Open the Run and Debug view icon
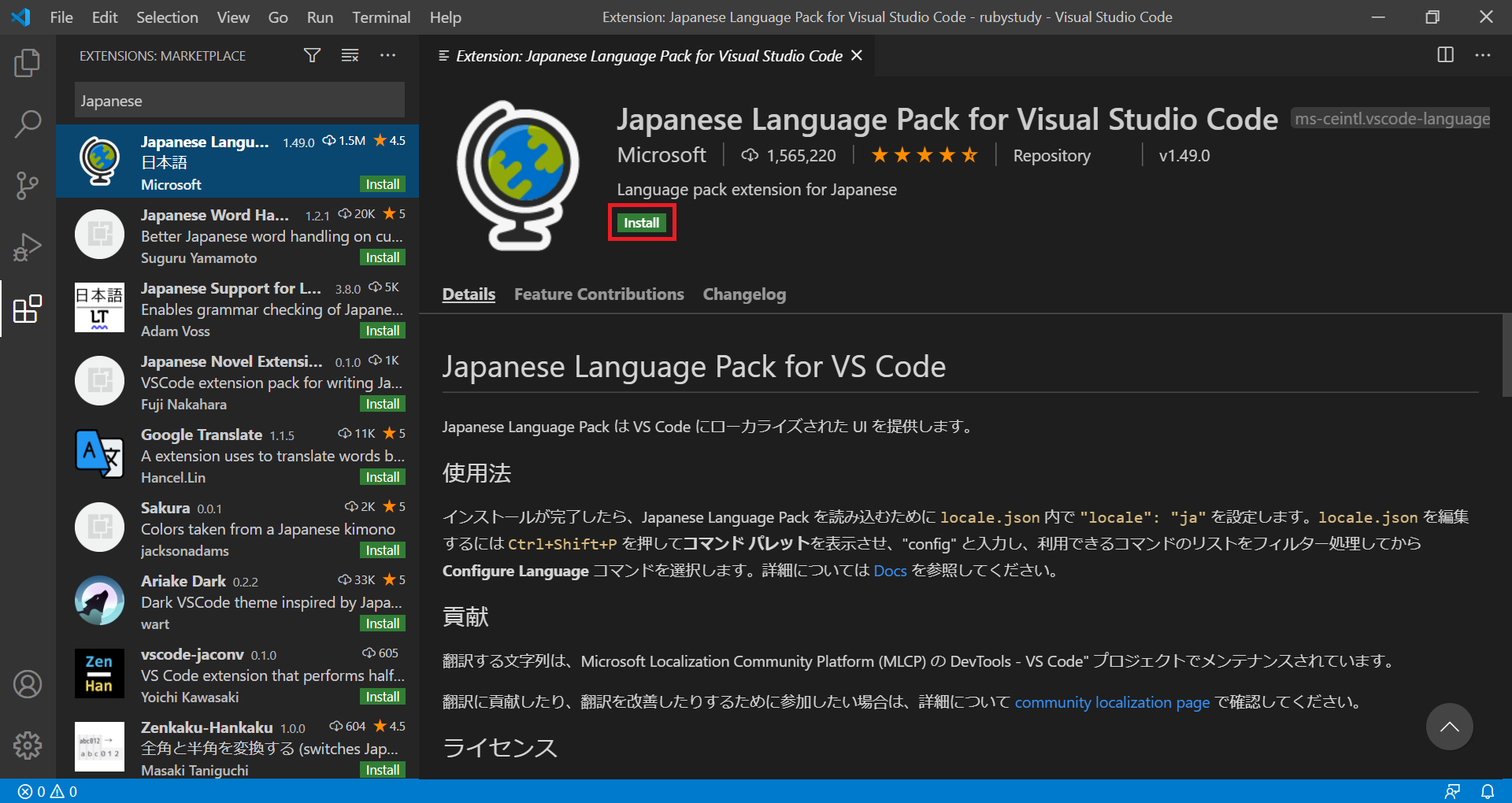 click(28, 247)
